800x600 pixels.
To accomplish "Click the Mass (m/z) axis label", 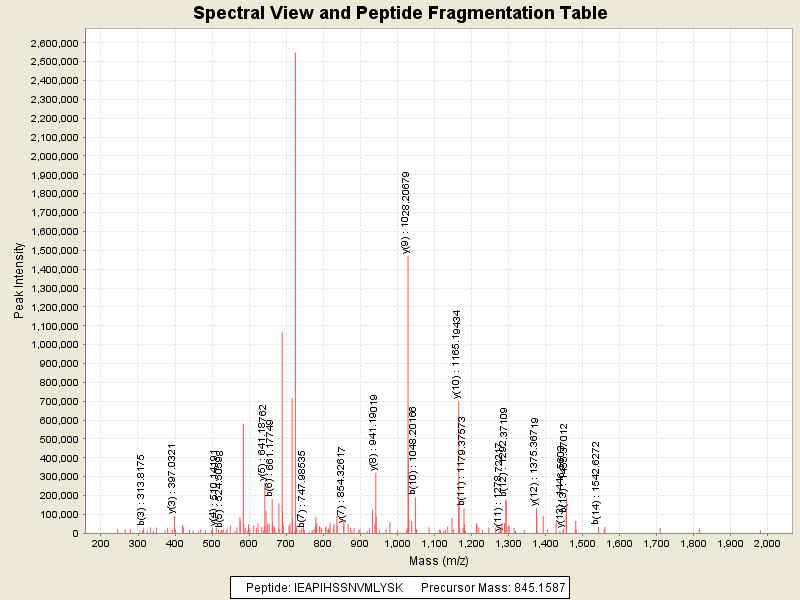I will pos(439,560).
